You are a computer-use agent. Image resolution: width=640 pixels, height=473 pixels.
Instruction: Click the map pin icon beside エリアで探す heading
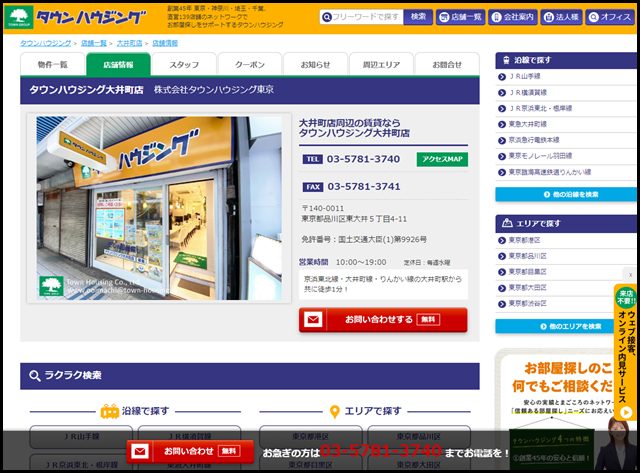[x=334, y=412]
